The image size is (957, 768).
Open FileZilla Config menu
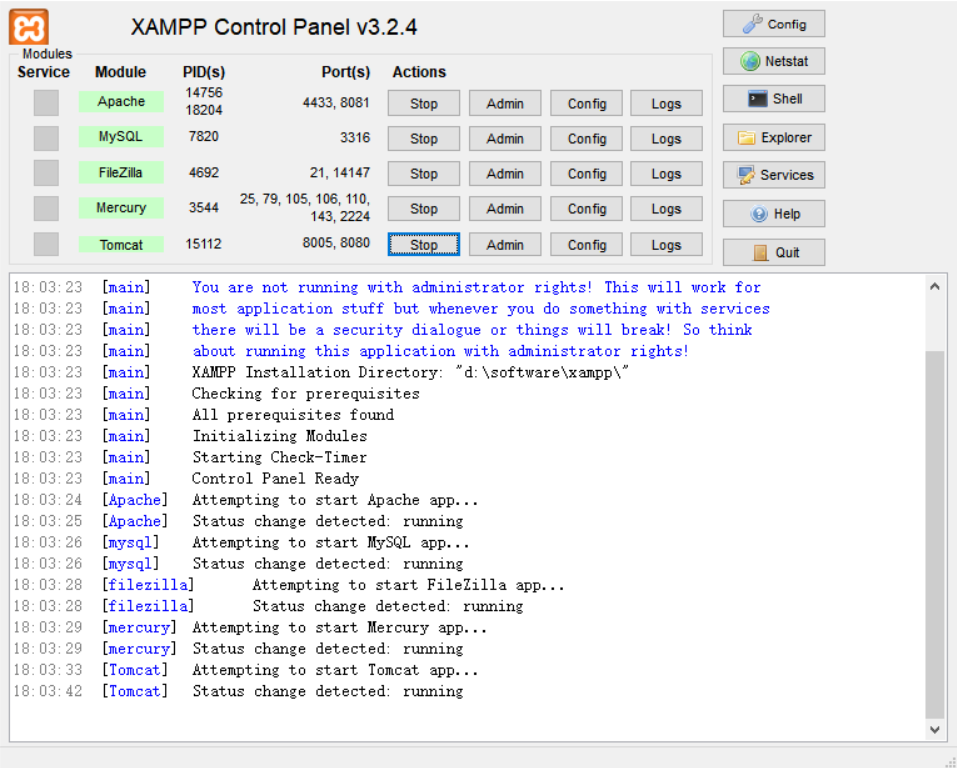(x=587, y=173)
